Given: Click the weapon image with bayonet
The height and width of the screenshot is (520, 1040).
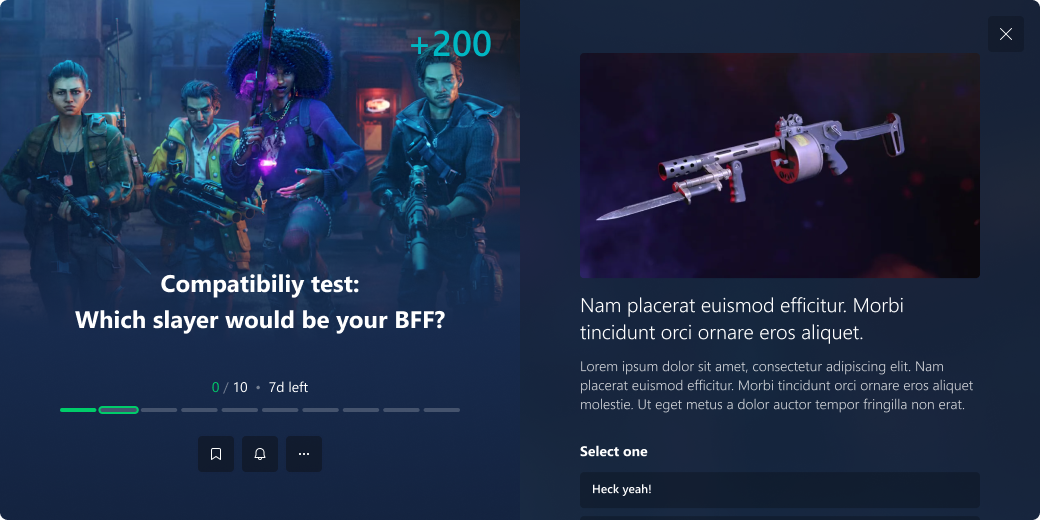Looking at the screenshot, I should click(x=779, y=165).
